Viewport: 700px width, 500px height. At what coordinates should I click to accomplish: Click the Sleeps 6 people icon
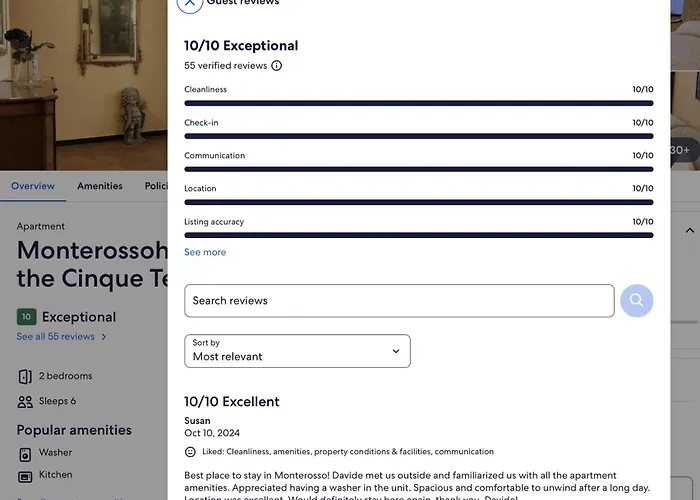(x=25, y=402)
